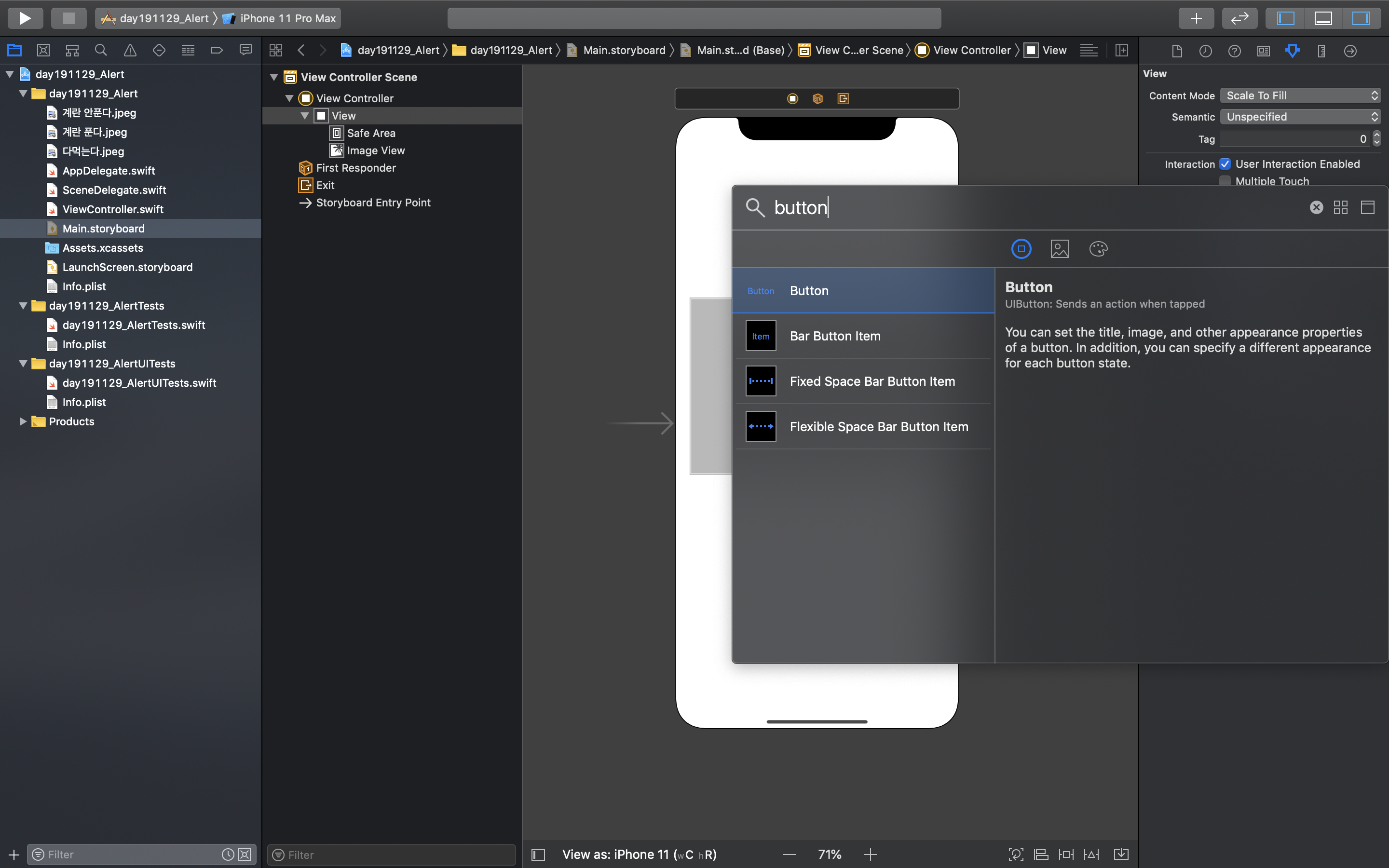The width and height of the screenshot is (1389, 868).
Task: Expand the Products folder
Action: tap(23, 421)
